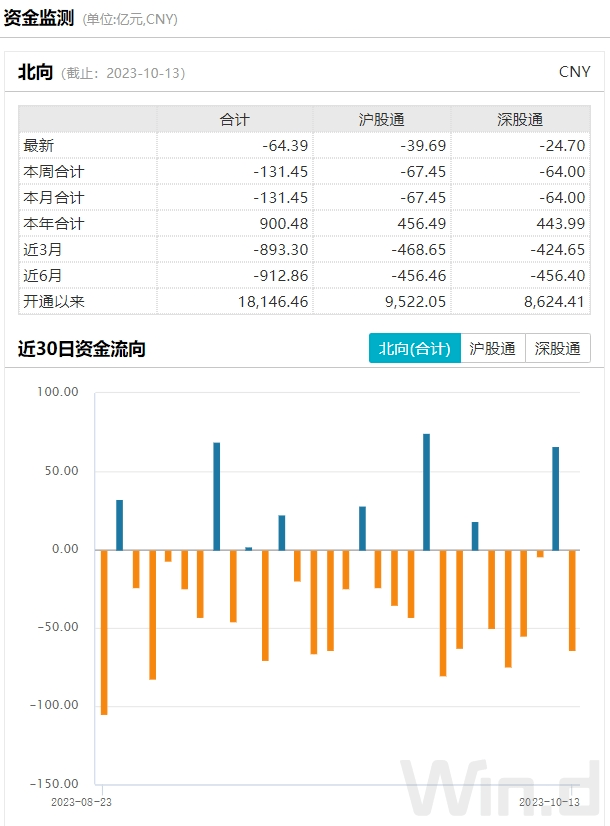
Task: Click the 深股通 table column header
Action: pos(520,119)
